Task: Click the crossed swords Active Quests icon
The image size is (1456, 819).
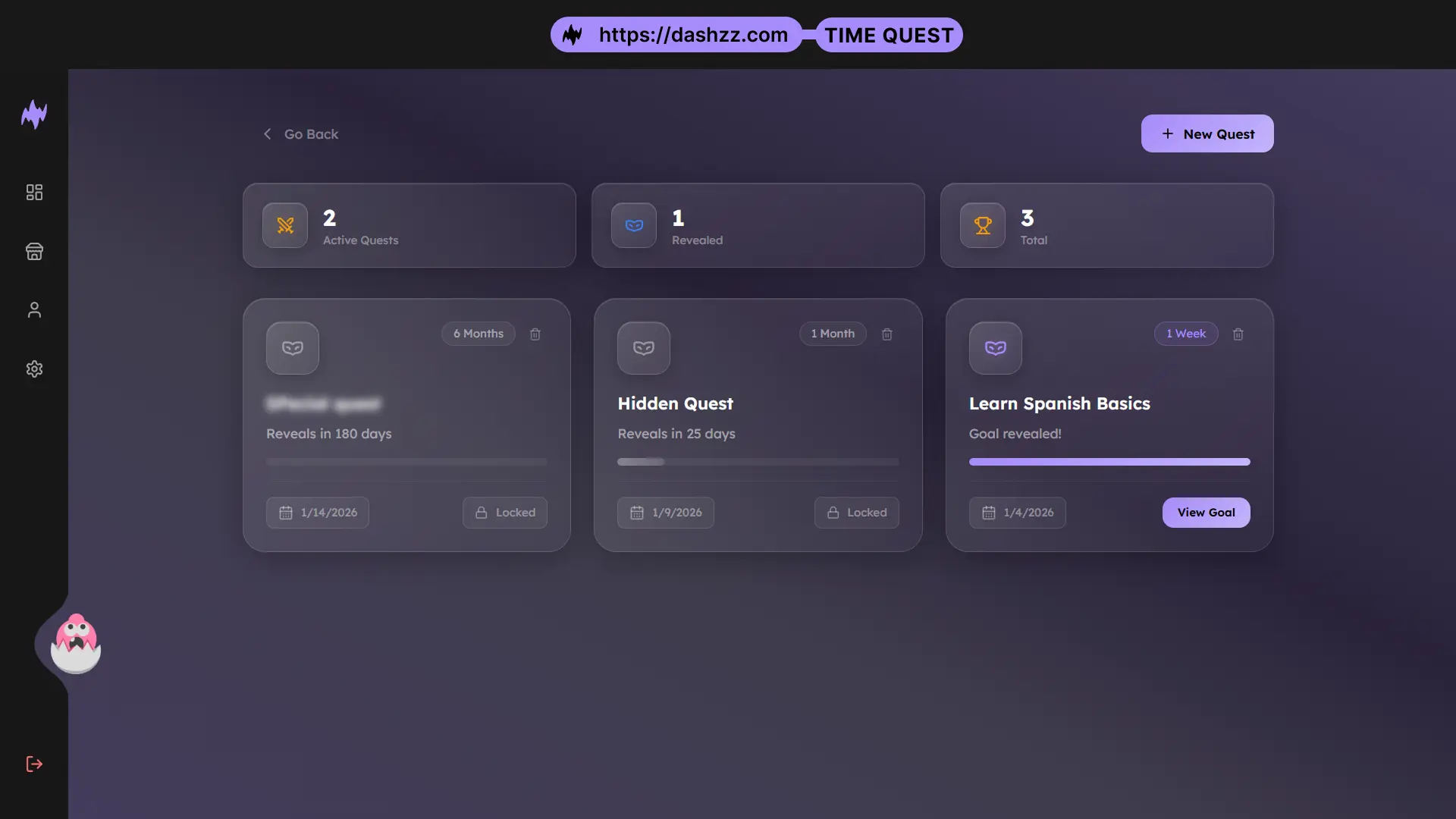Action: point(284,225)
